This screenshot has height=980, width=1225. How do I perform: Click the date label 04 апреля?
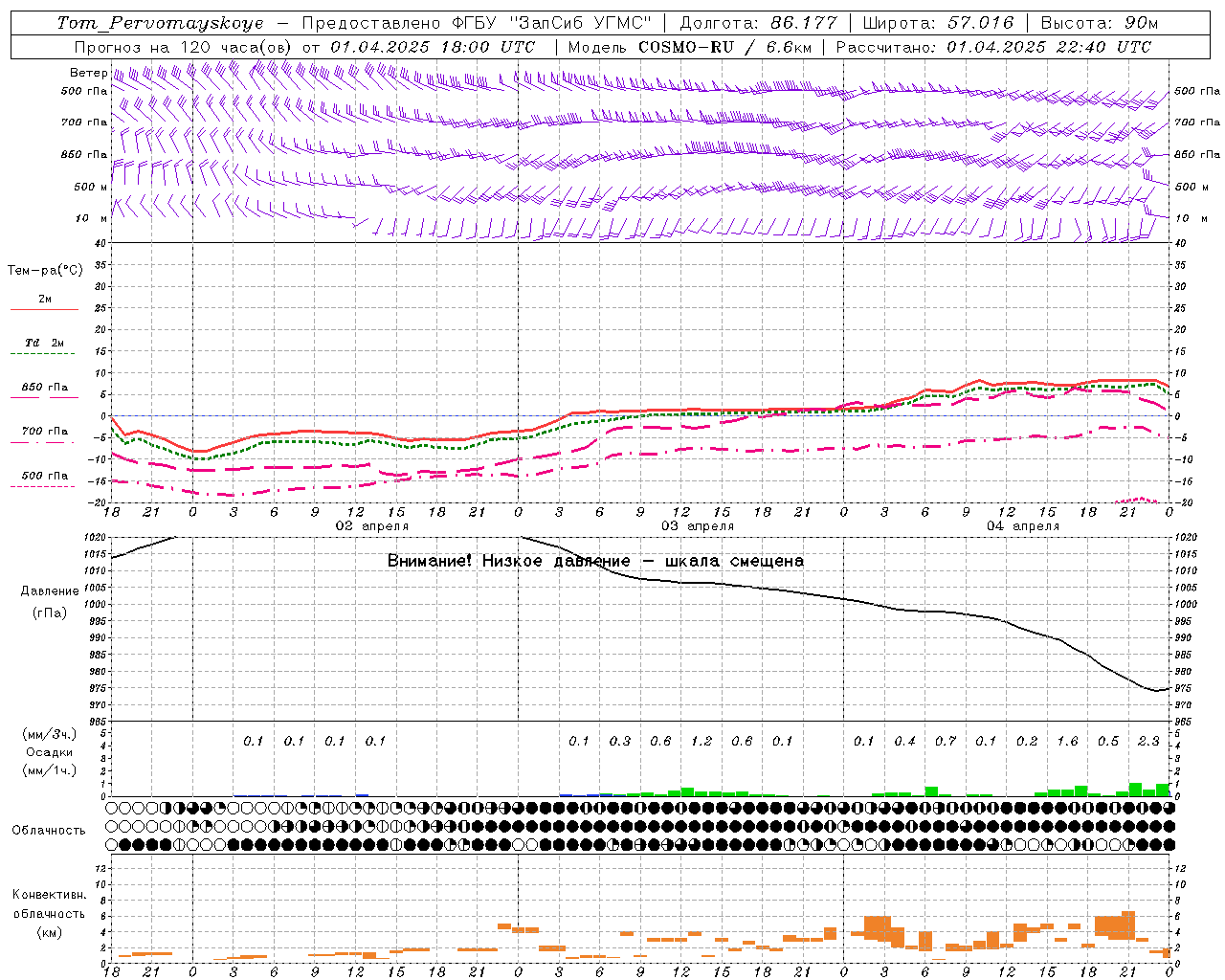tap(1023, 526)
